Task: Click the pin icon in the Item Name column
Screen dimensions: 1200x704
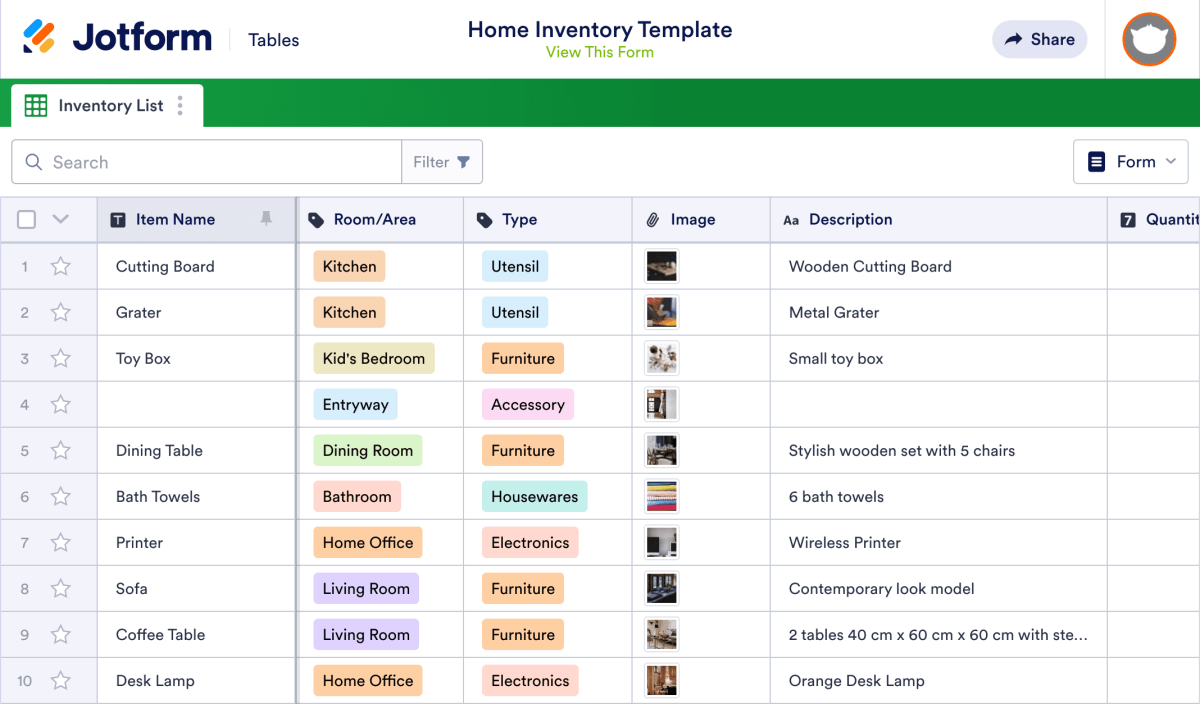Action: 266,219
